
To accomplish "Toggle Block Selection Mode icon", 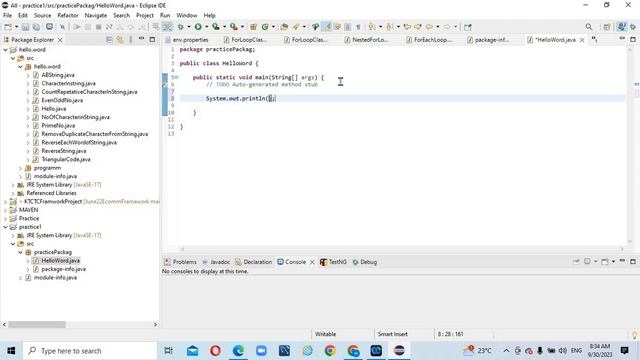I will click(347, 27).
